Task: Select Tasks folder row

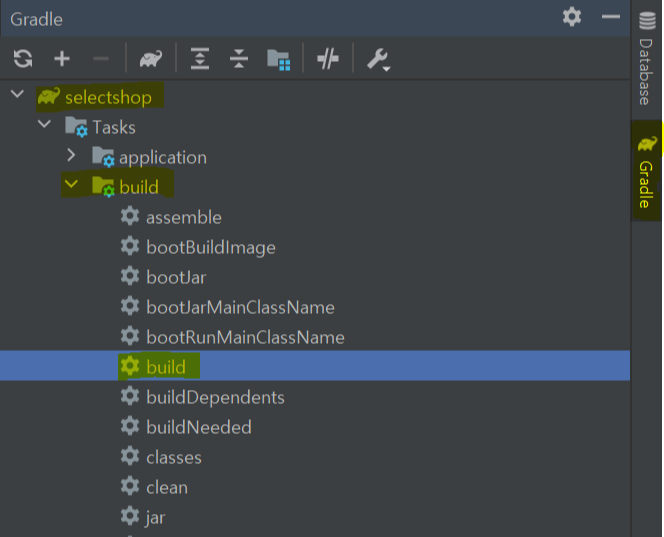Action: coord(315,127)
